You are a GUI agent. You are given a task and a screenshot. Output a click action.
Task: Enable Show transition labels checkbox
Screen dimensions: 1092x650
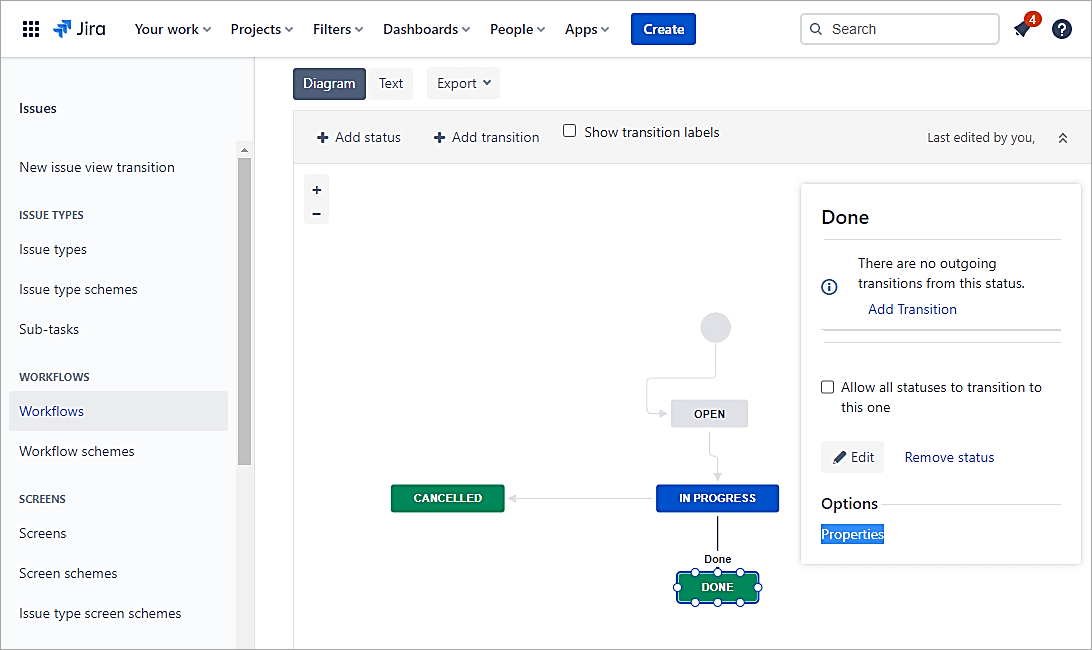click(x=570, y=131)
